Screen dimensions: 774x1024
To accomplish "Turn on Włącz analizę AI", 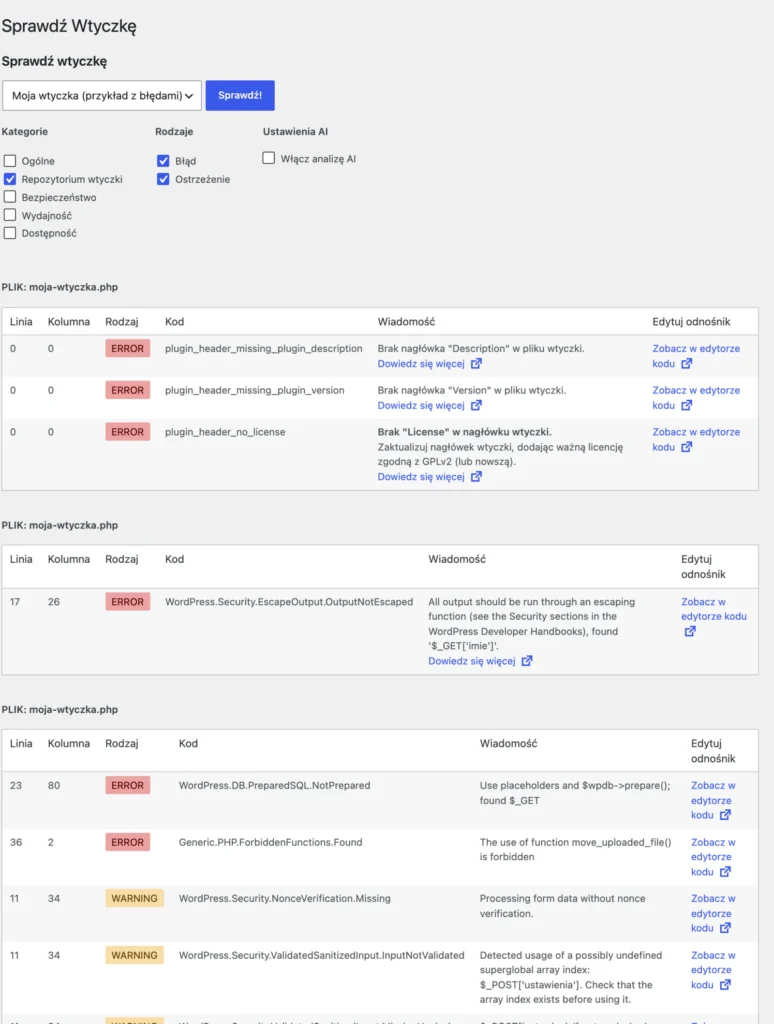I will click(268, 158).
